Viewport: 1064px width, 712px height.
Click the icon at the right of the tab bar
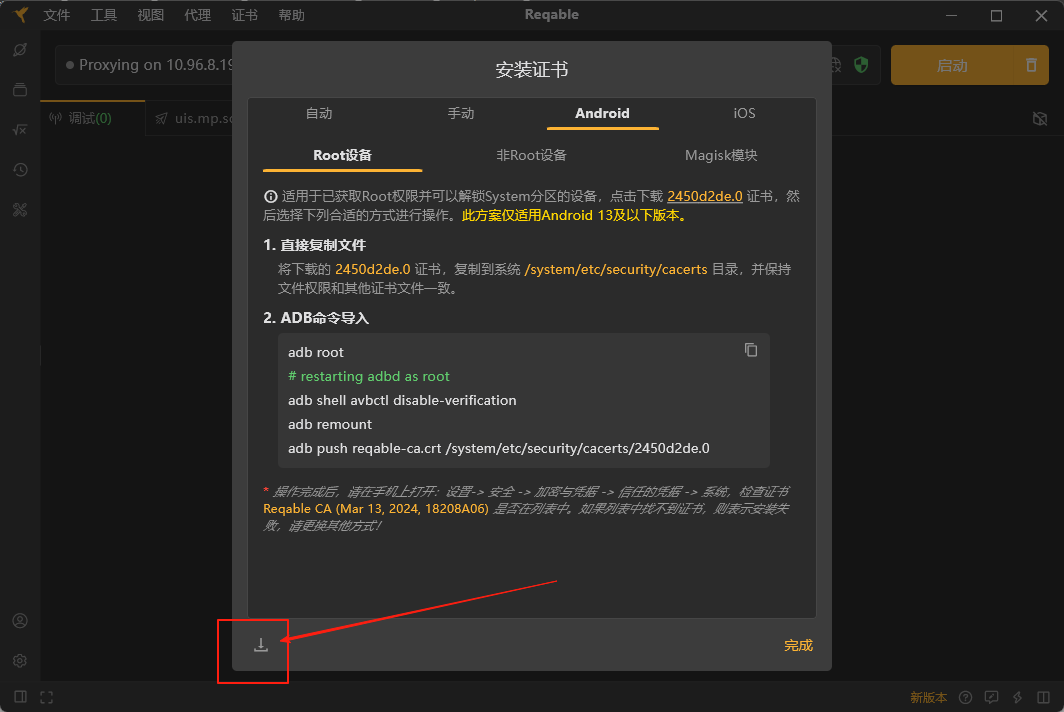(x=1040, y=119)
